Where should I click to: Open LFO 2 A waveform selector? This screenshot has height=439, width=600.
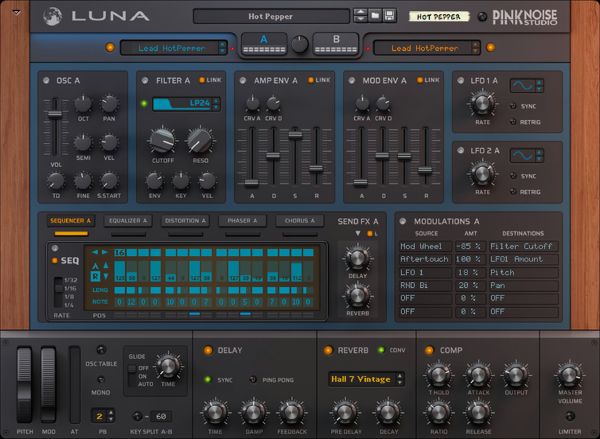click(527, 155)
